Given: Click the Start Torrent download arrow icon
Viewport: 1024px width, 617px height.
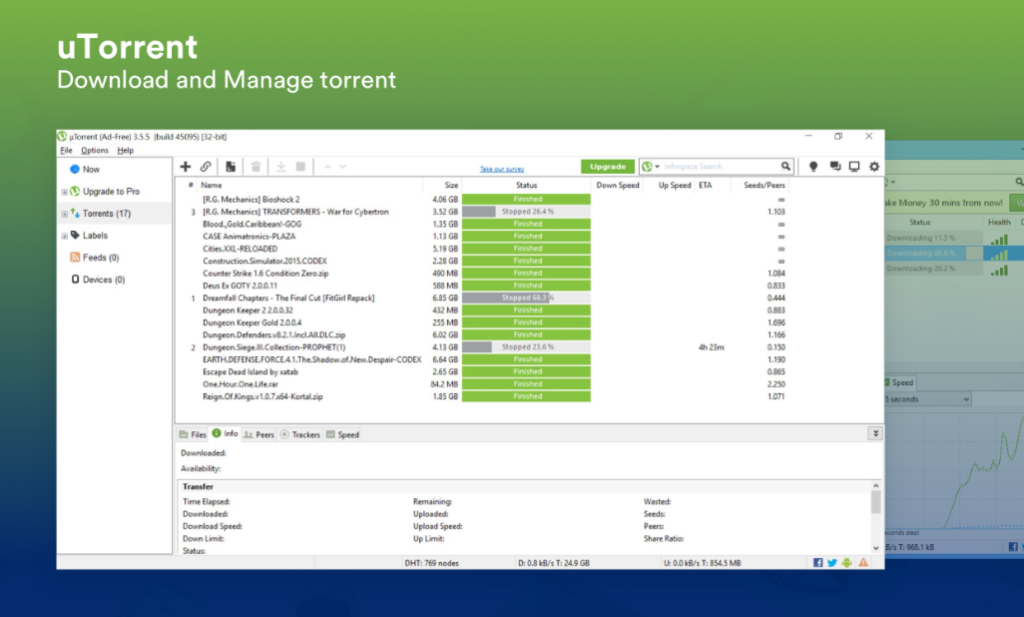Looking at the screenshot, I should 281,166.
